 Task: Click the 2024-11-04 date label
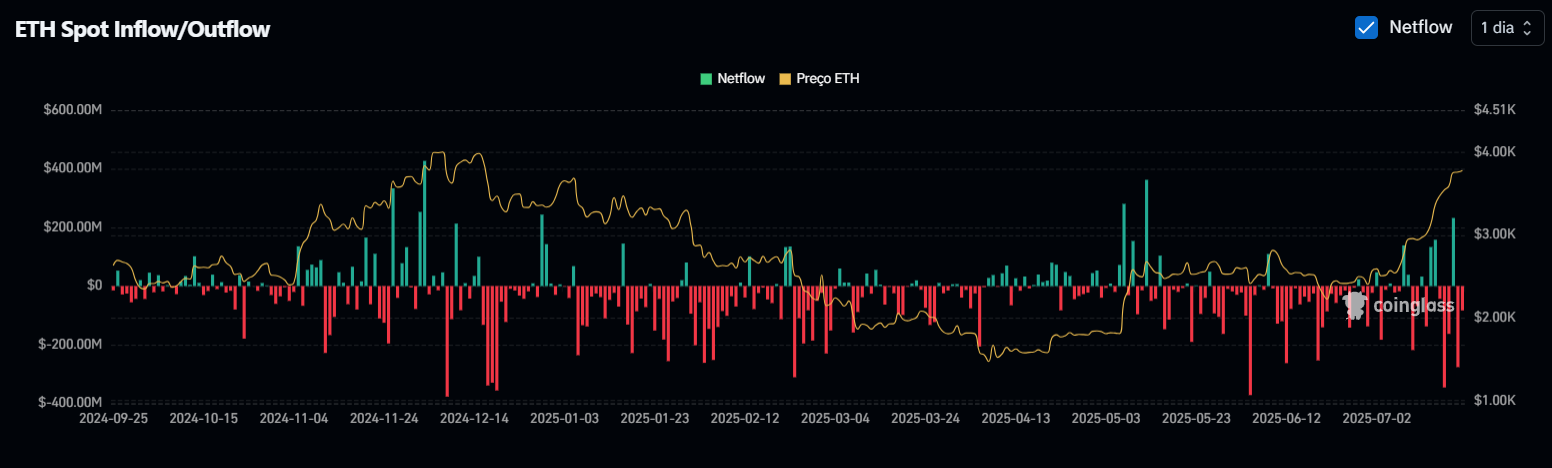pyautogui.click(x=294, y=418)
